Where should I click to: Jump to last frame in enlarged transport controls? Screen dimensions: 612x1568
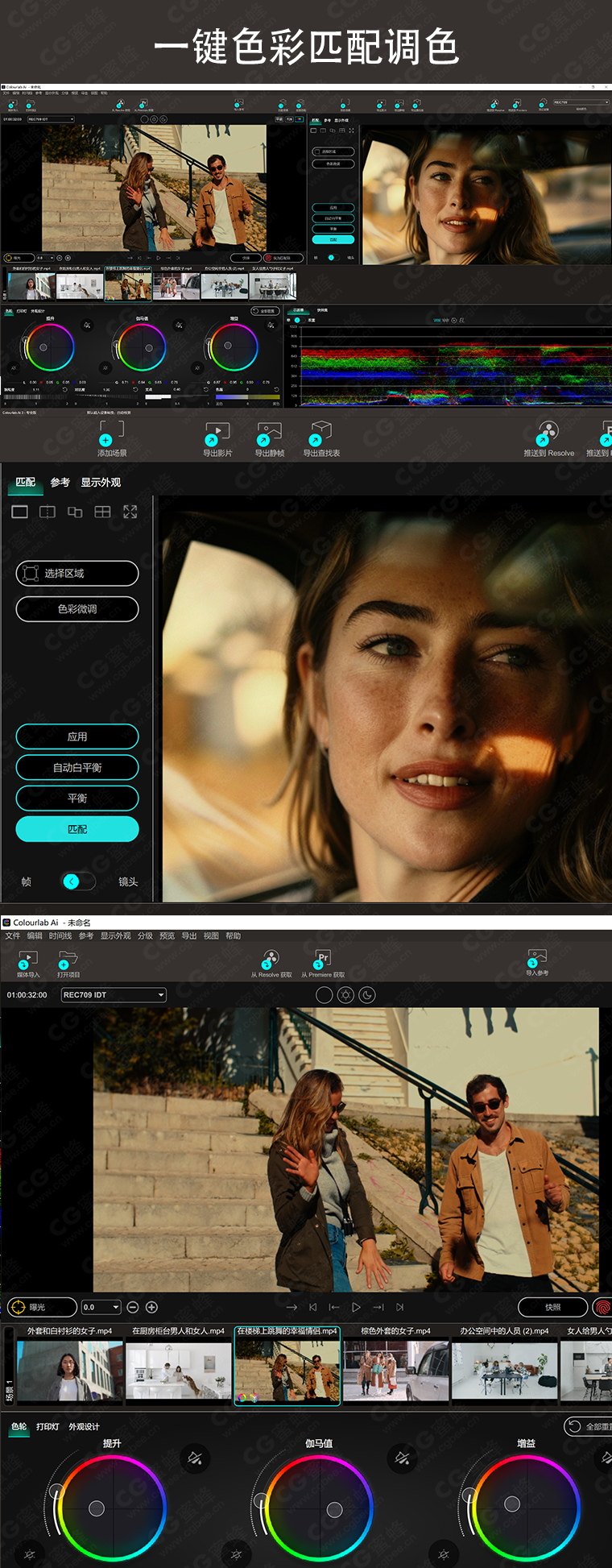pos(400,1307)
